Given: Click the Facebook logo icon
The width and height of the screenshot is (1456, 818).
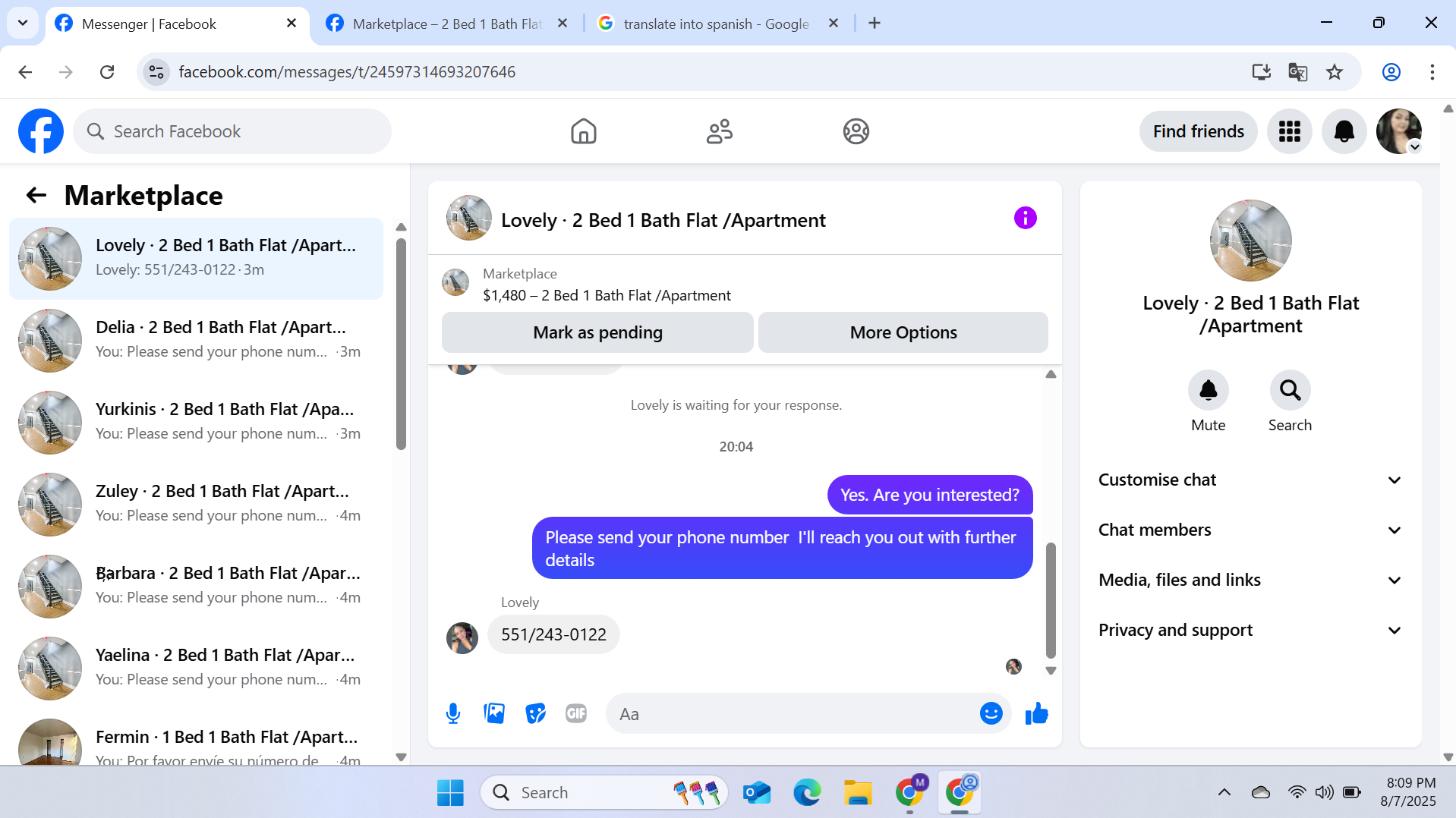Looking at the screenshot, I should coord(41,131).
